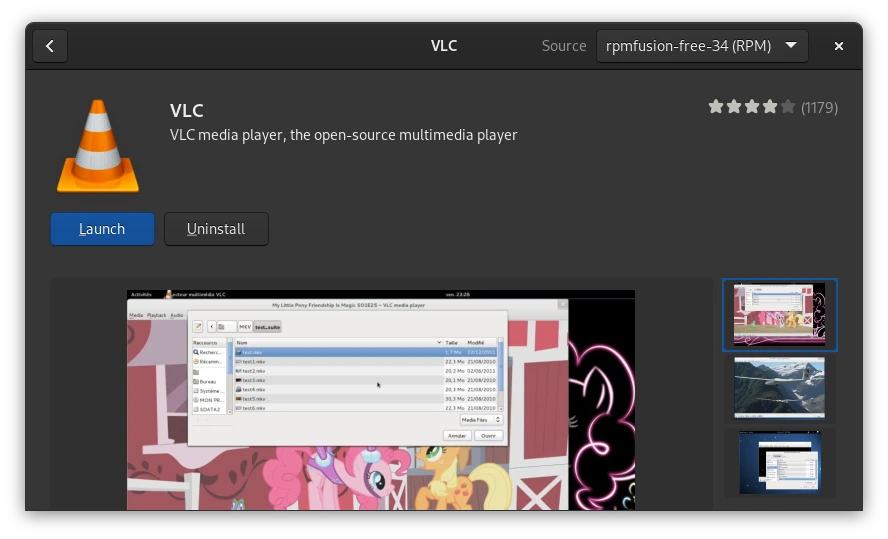Launch VLC with the blue button
Image resolution: width=888 pixels, height=539 pixels.
pos(102,229)
